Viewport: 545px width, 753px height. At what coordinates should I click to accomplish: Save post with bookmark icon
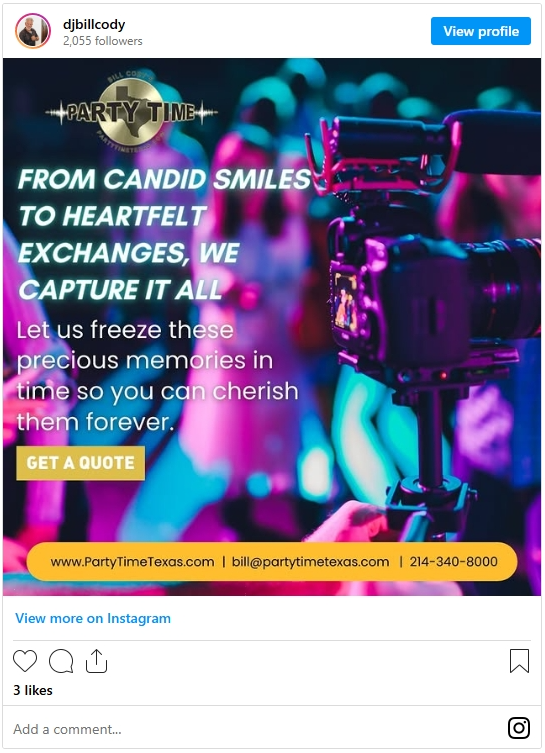(519, 661)
